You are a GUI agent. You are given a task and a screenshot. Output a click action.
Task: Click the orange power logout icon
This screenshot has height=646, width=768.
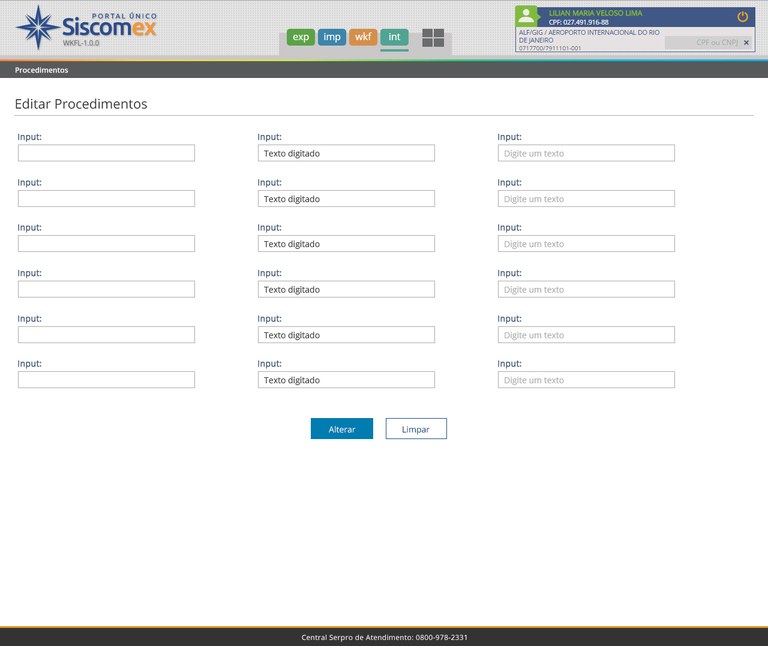(742, 17)
